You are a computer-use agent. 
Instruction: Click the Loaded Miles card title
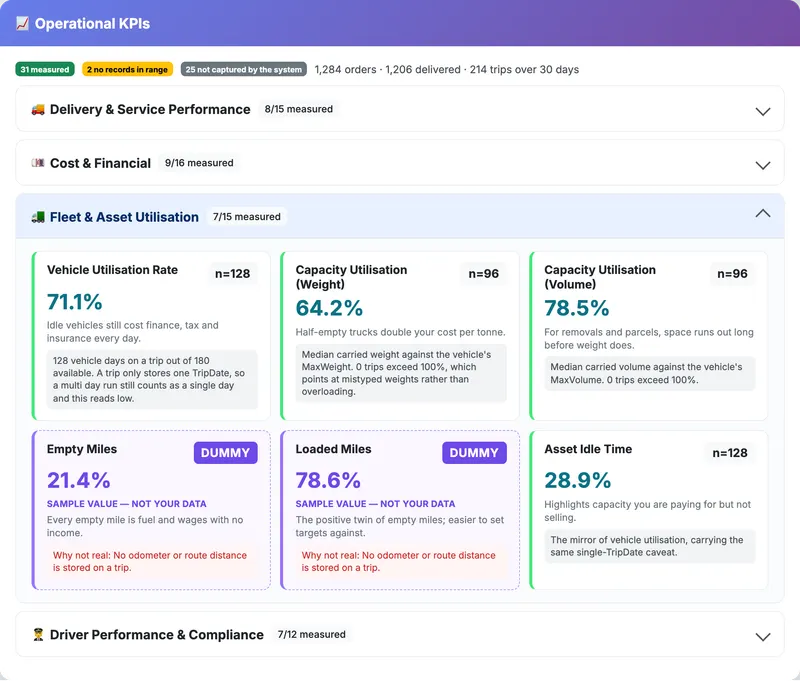point(333,449)
